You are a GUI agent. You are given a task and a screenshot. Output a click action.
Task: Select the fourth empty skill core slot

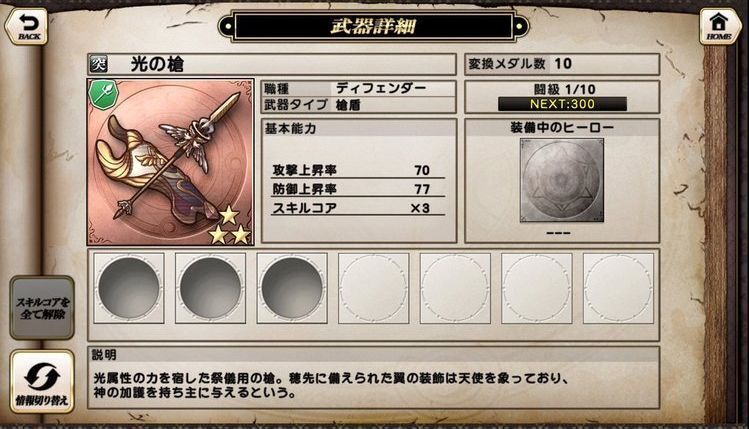[374, 288]
